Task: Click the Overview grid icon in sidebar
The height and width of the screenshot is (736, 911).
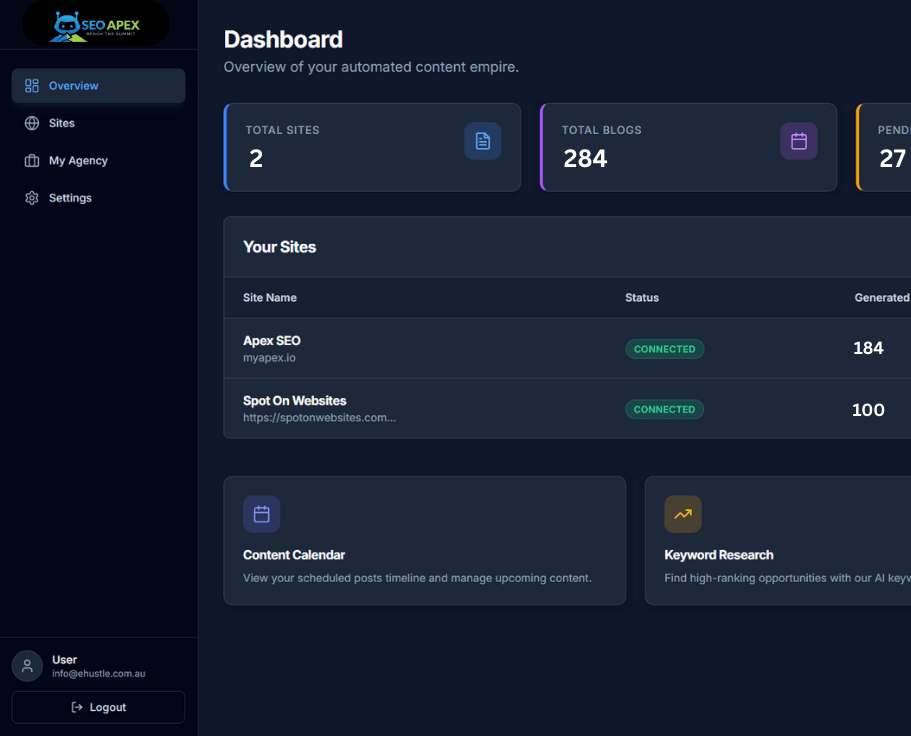Action: coord(32,86)
